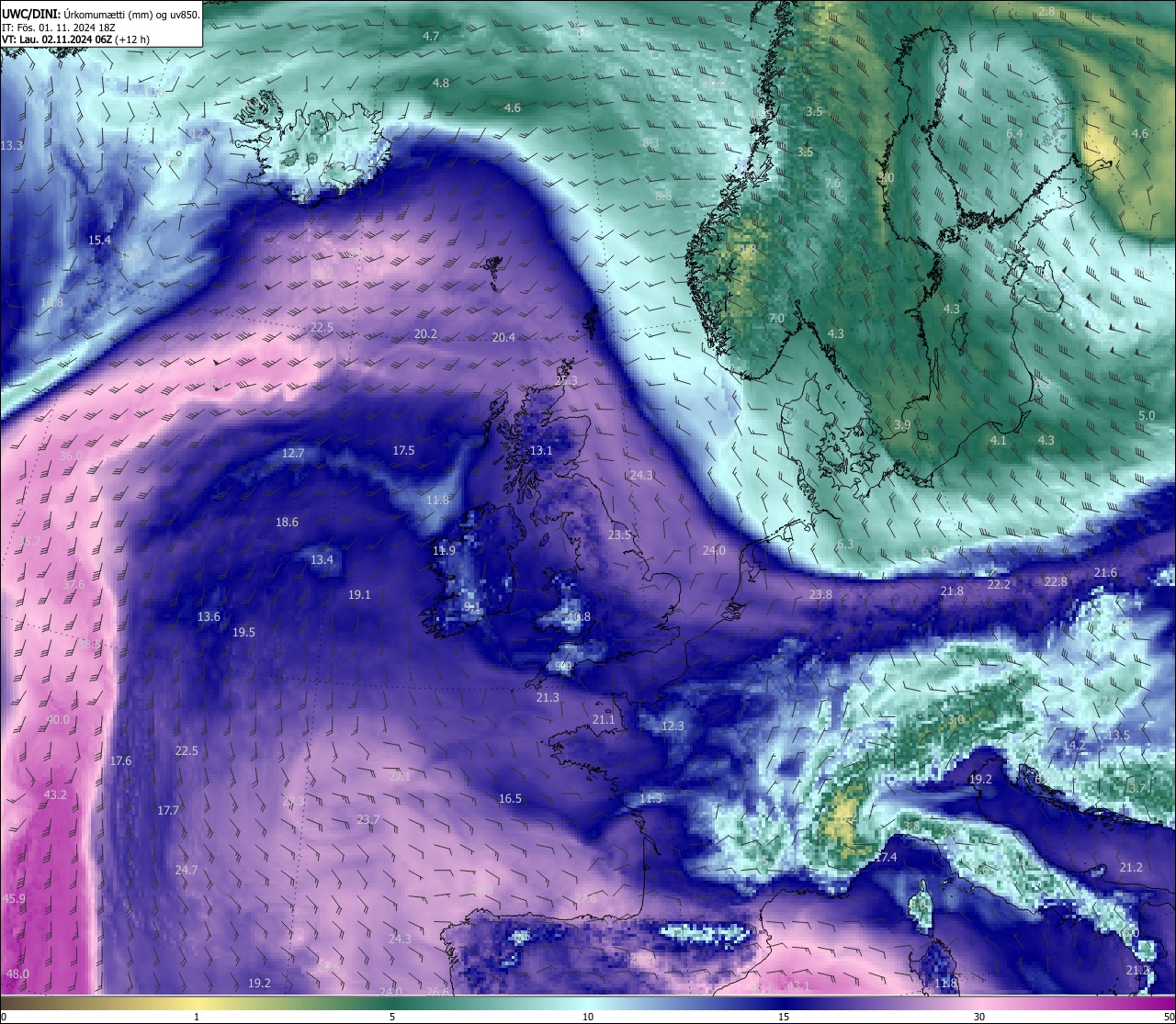Click the map value 17.6

coord(120,760)
